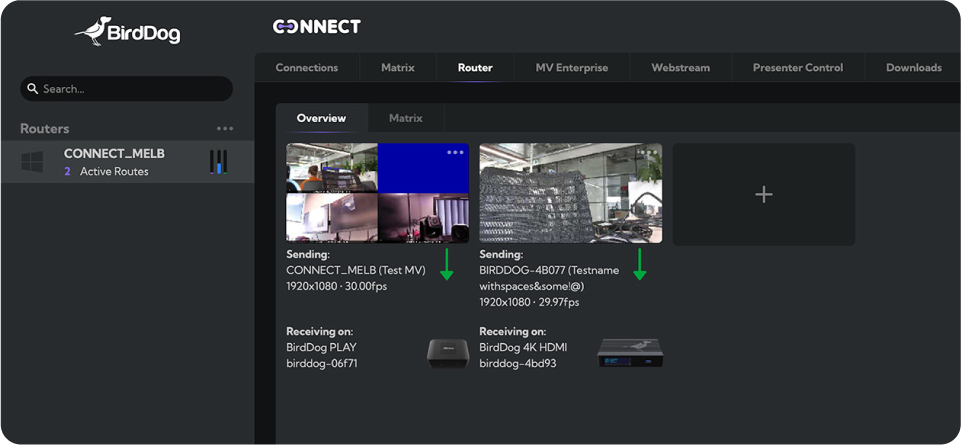Select the Matrix sub-tab next to Overview
This screenshot has height=445, width=961.
tap(405, 118)
